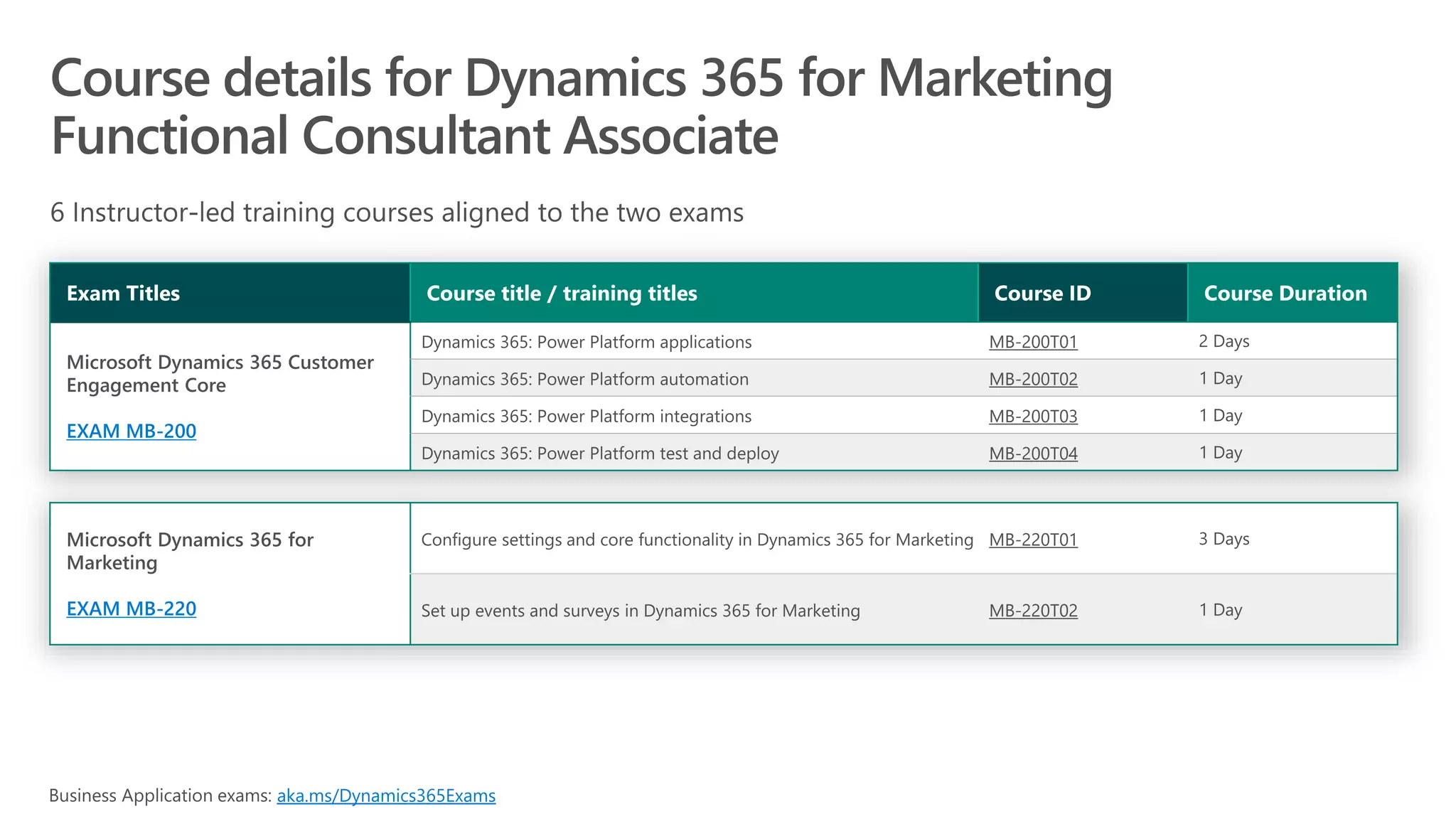1456x819 pixels.
Task: Open the EXAM MB-200 link
Action: tap(132, 431)
